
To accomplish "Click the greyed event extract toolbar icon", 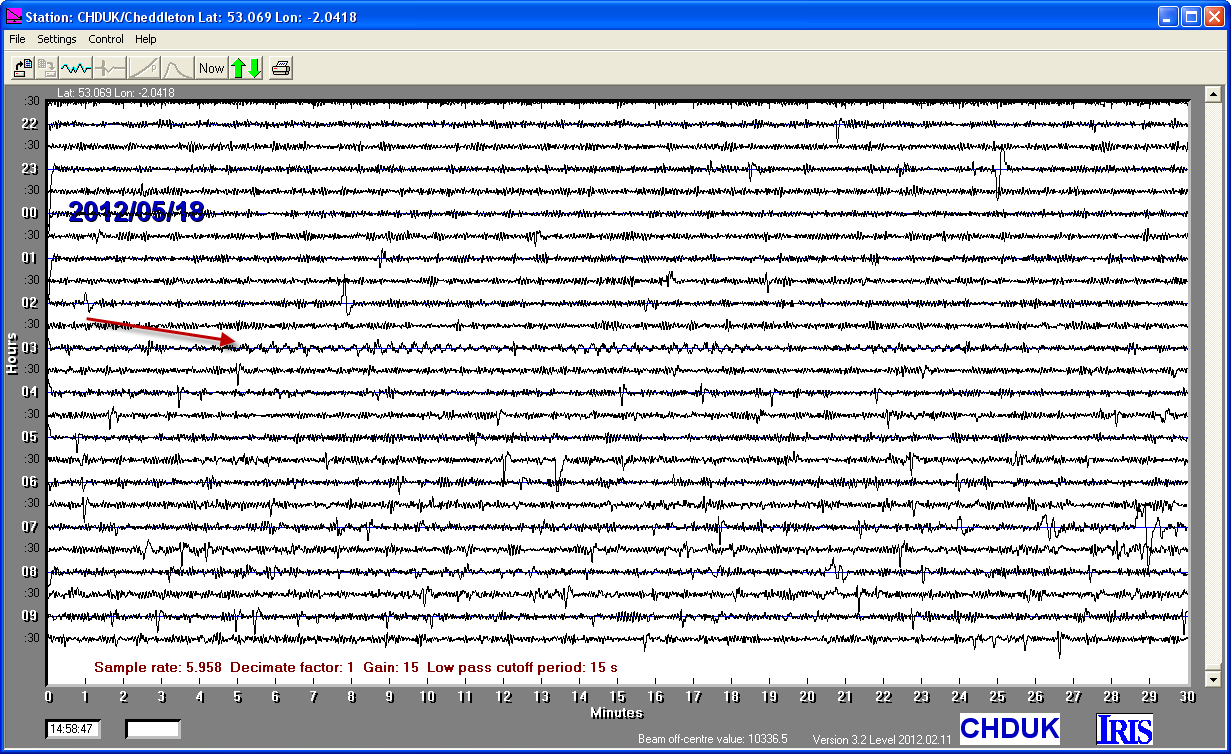I will (110, 68).
